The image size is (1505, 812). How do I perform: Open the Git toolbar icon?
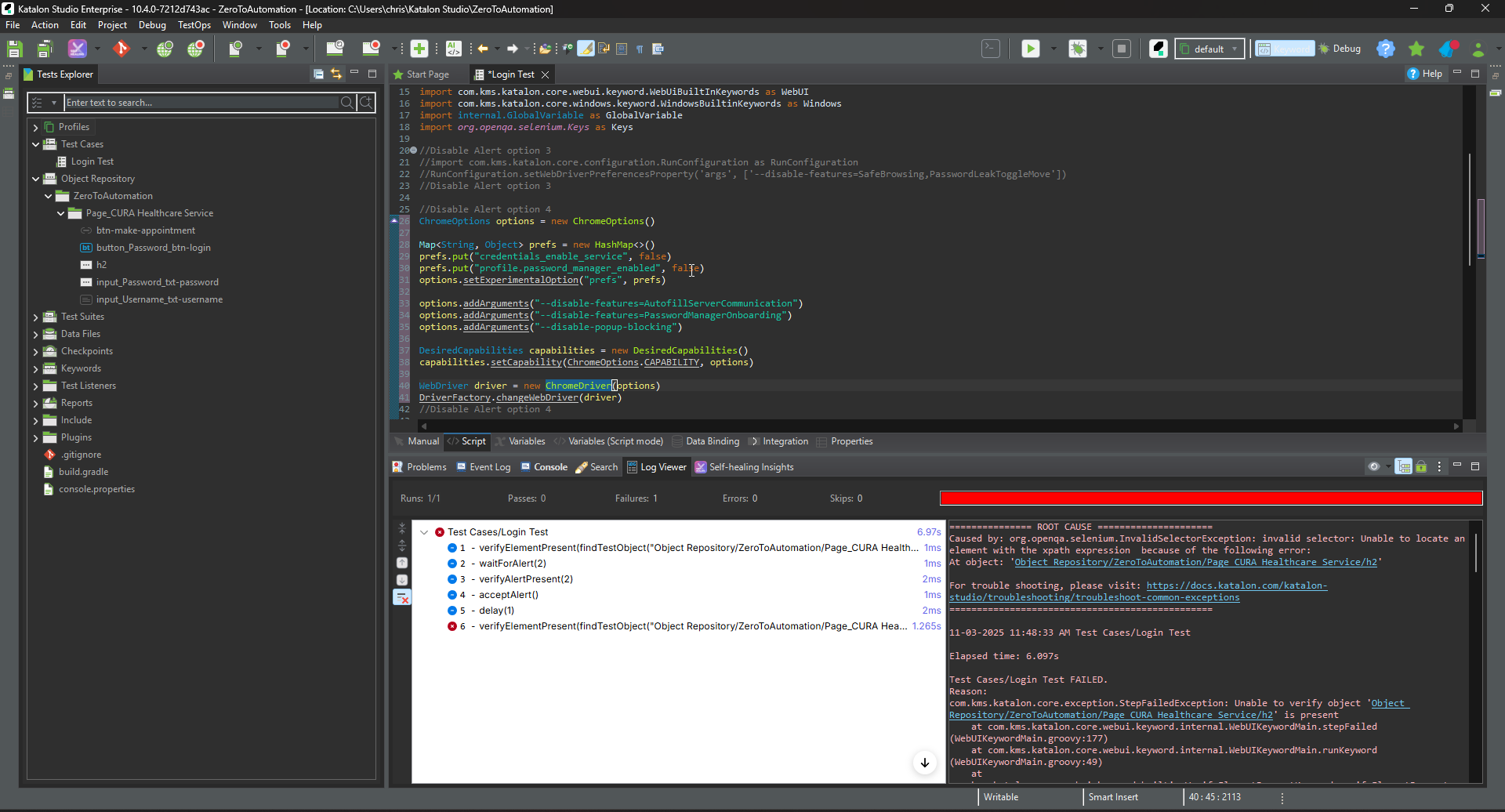tap(121, 49)
